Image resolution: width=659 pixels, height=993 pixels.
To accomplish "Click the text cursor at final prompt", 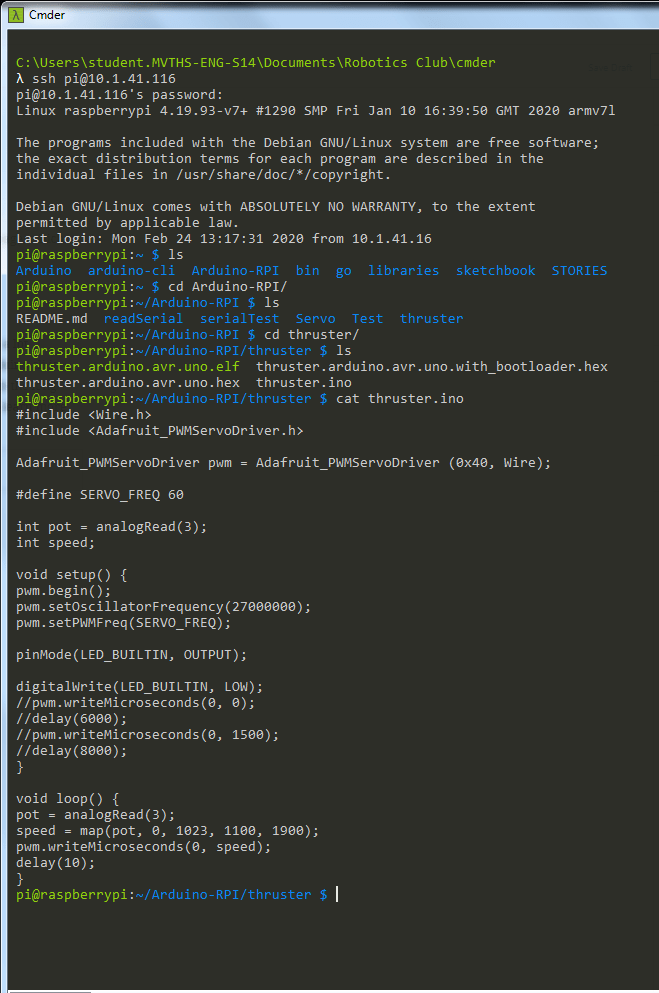I will pos(337,894).
